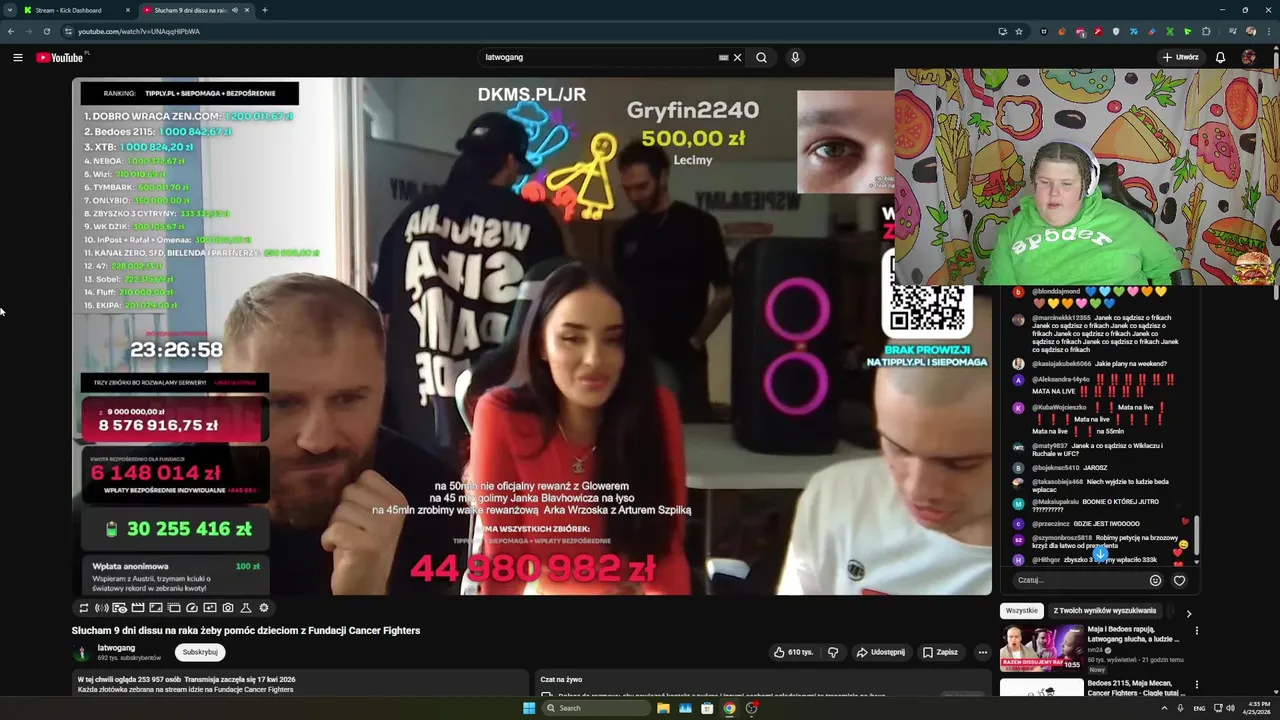Click the Windows taskbar Search box
Screen dimensions: 1280x720
(596, 708)
